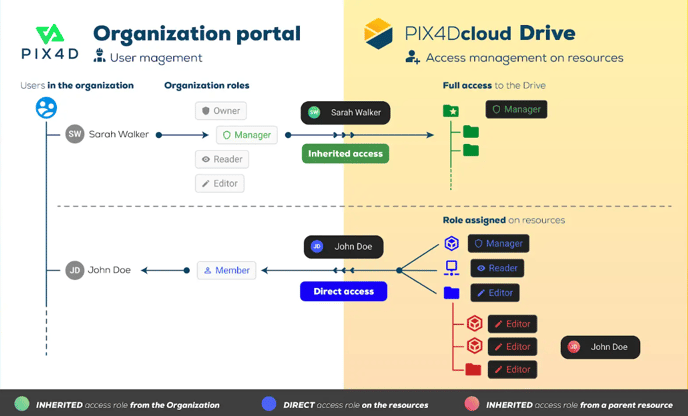Click the user management person icon
This screenshot has height=416, width=688.
click(100, 55)
